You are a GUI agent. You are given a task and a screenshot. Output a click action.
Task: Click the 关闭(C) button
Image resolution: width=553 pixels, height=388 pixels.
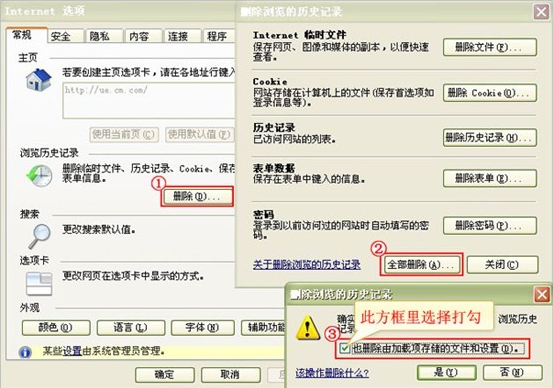point(503,265)
